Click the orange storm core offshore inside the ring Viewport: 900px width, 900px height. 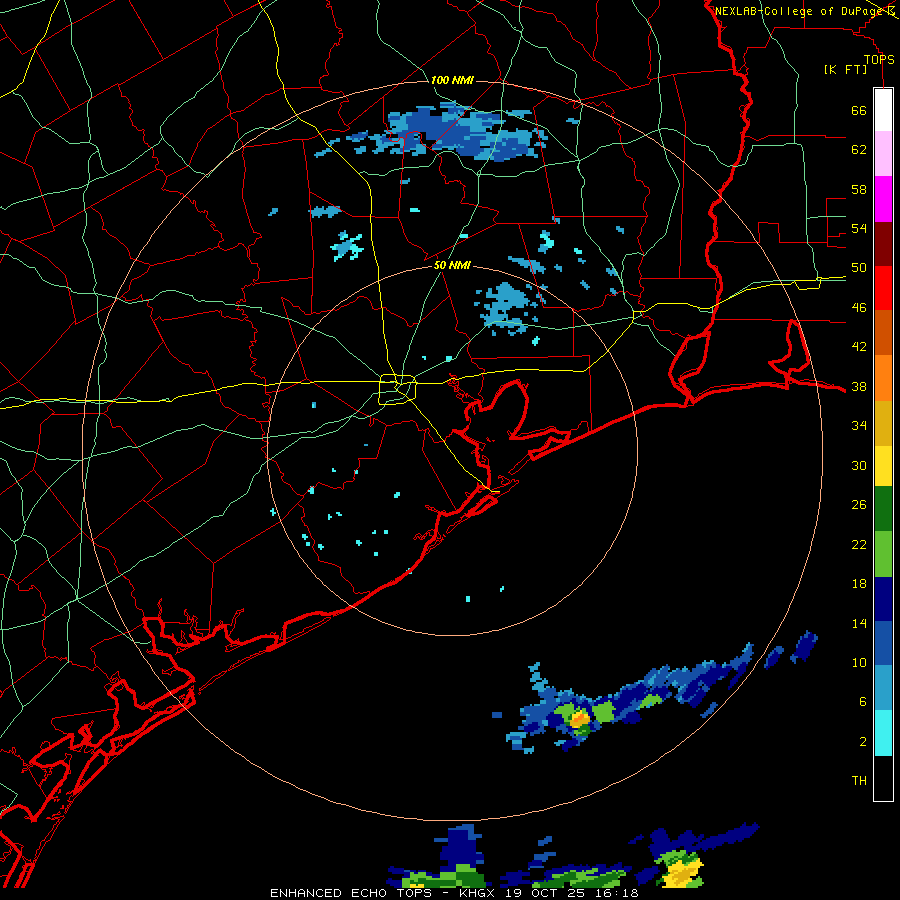coord(579,718)
